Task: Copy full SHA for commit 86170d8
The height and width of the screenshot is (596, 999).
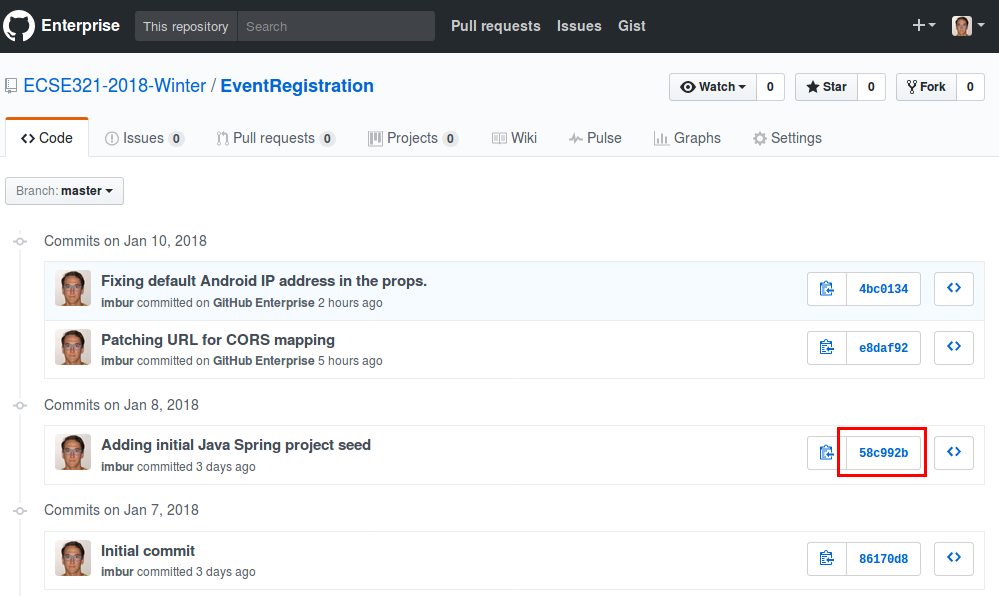Action: pos(826,558)
